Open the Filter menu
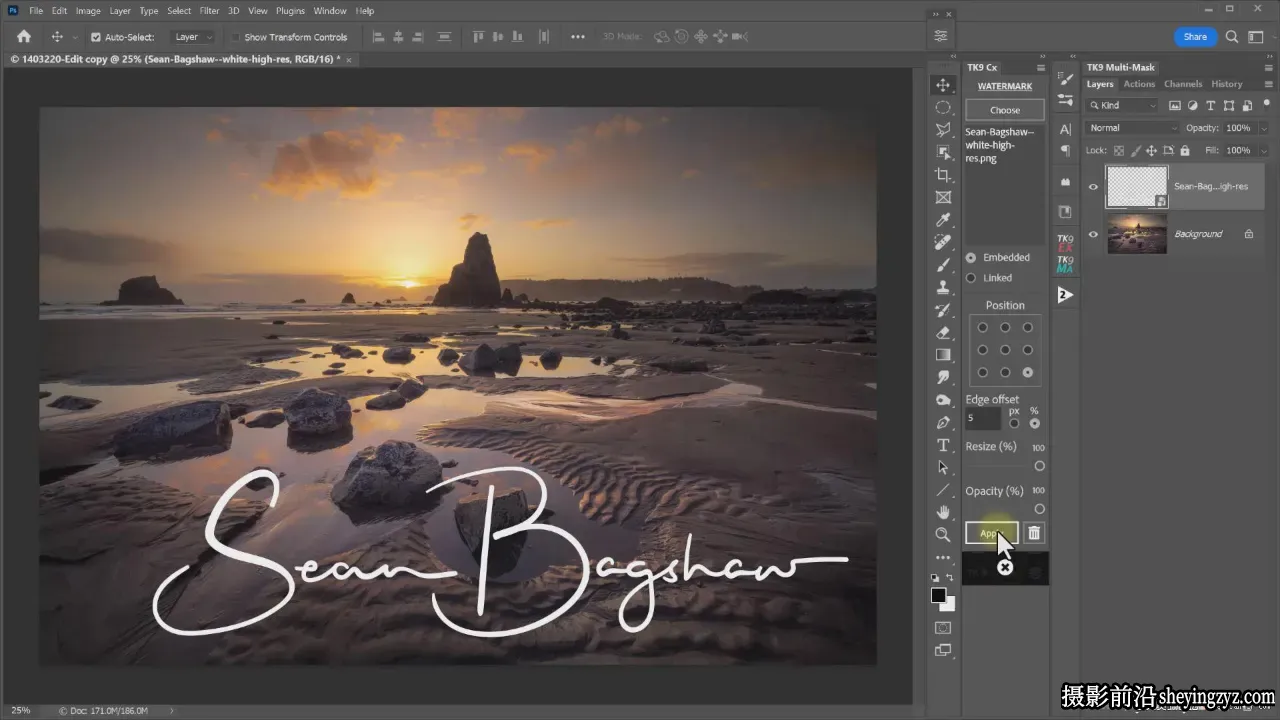This screenshot has width=1280, height=720. (x=209, y=11)
